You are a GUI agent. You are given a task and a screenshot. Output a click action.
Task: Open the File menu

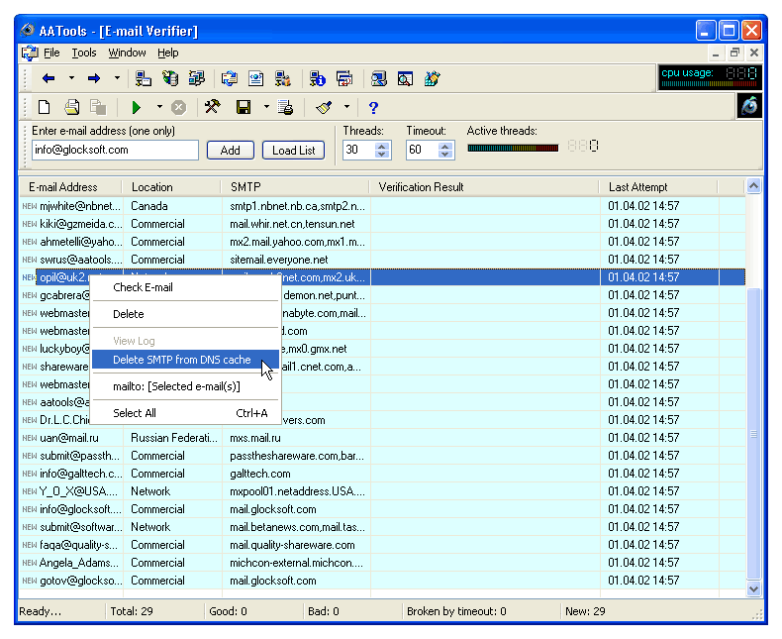(x=51, y=53)
